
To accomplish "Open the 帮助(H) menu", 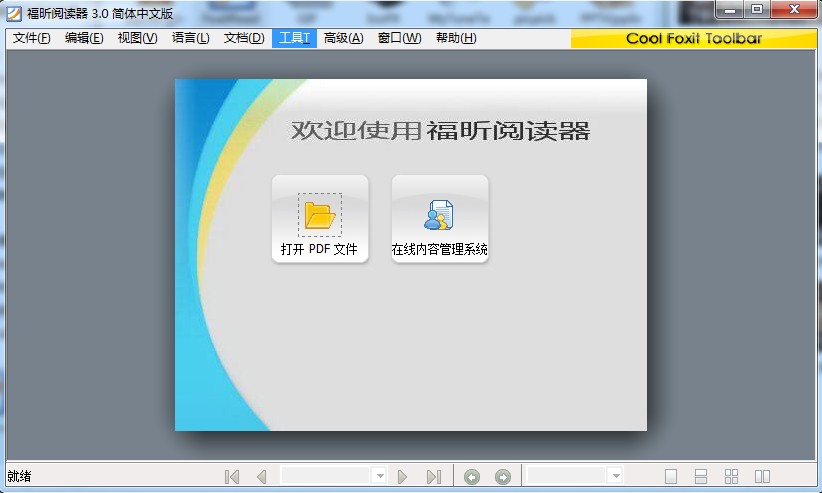I will (x=456, y=38).
